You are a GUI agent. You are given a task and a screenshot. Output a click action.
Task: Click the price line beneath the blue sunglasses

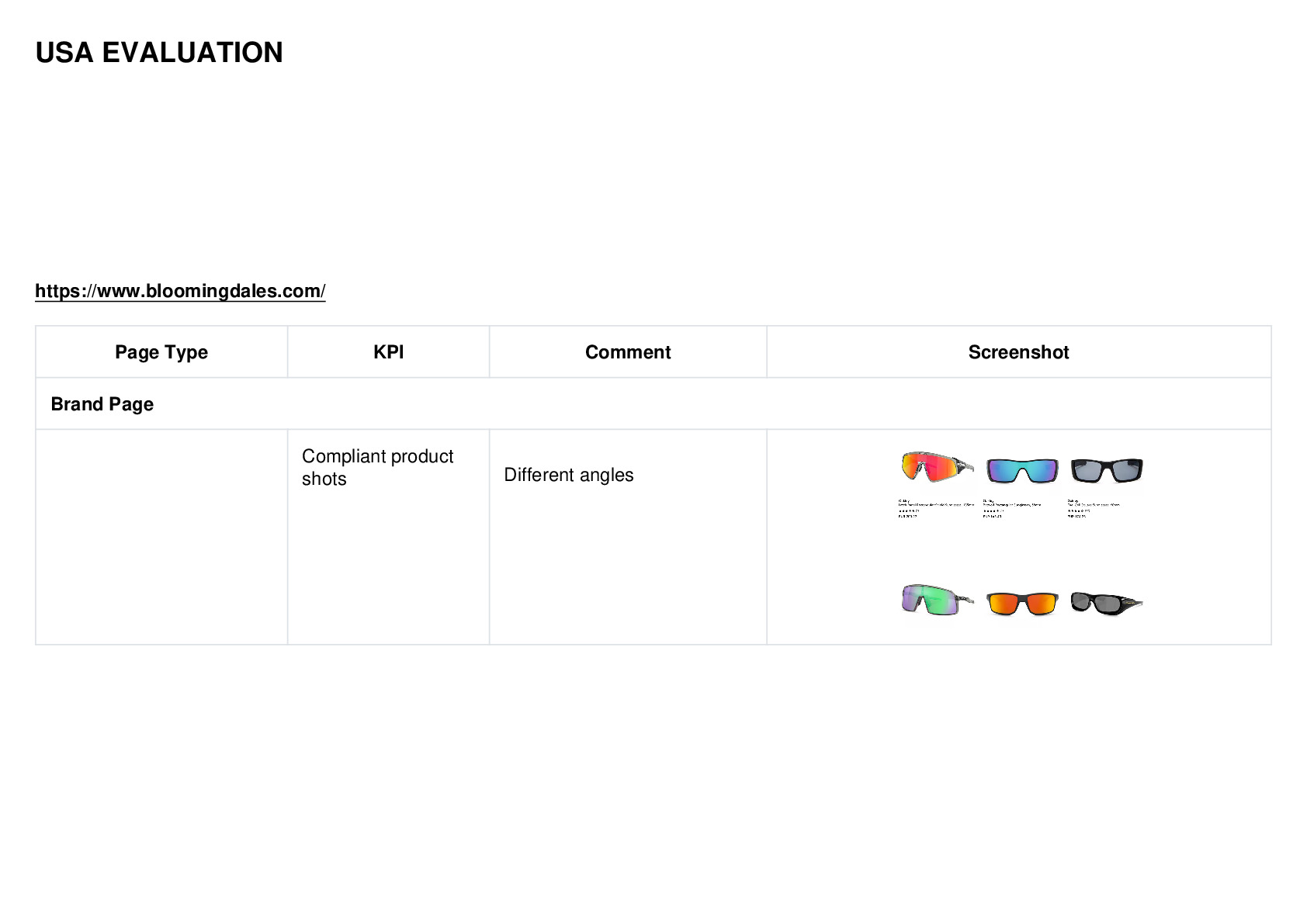(992, 516)
